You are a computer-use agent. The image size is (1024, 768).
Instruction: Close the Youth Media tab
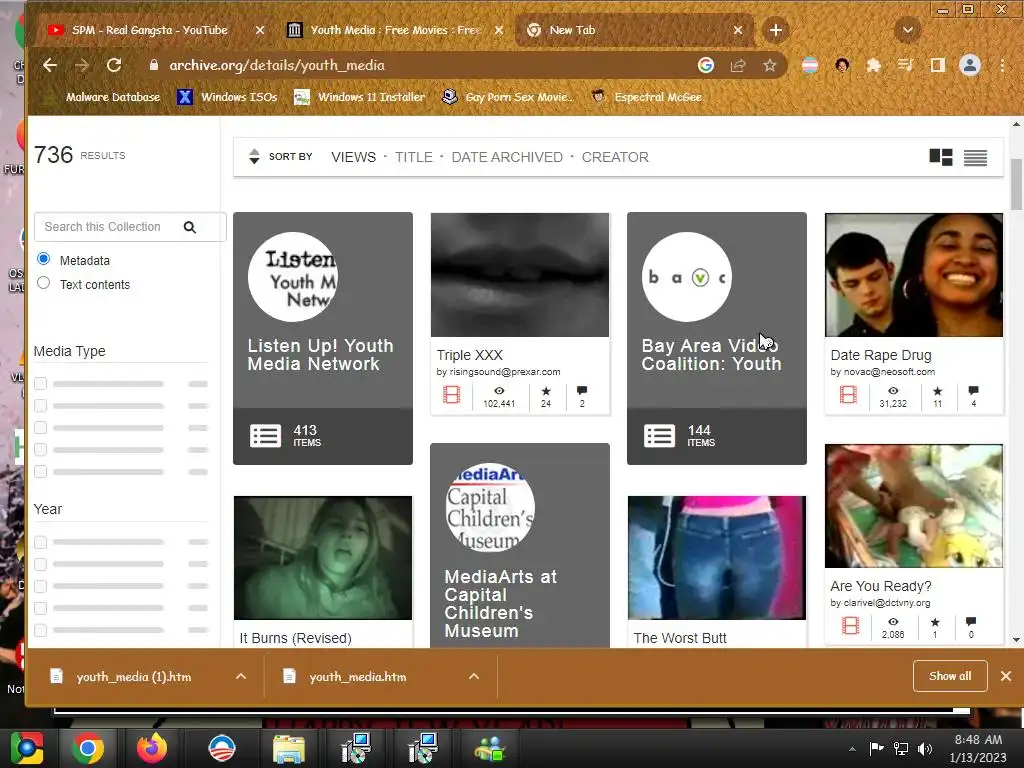[x=499, y=30]
